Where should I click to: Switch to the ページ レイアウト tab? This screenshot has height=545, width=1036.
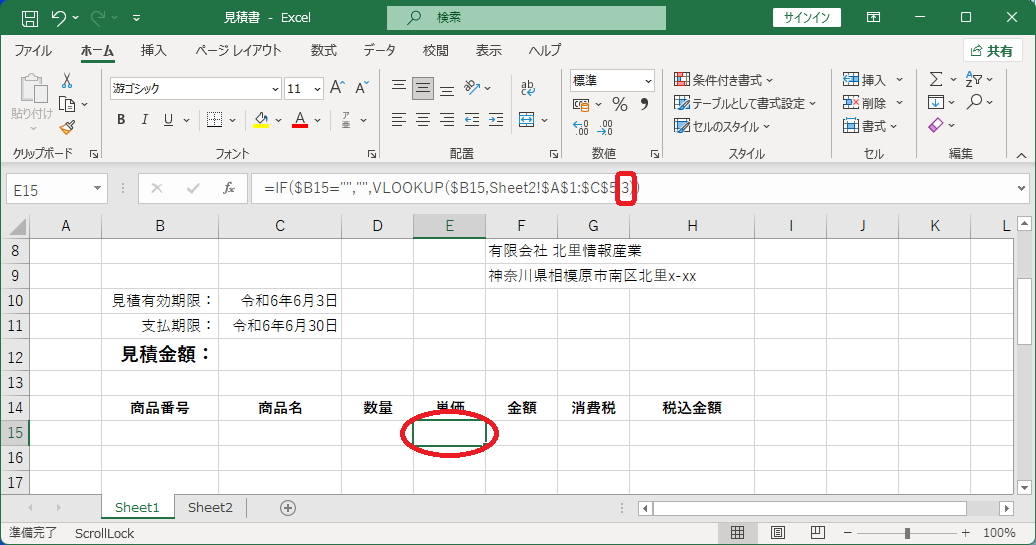click(238, 50)
